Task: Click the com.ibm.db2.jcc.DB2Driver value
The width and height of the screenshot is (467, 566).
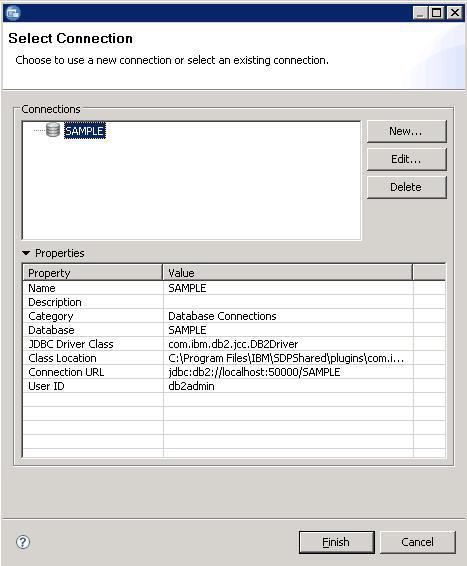Action: click(233, 344)
